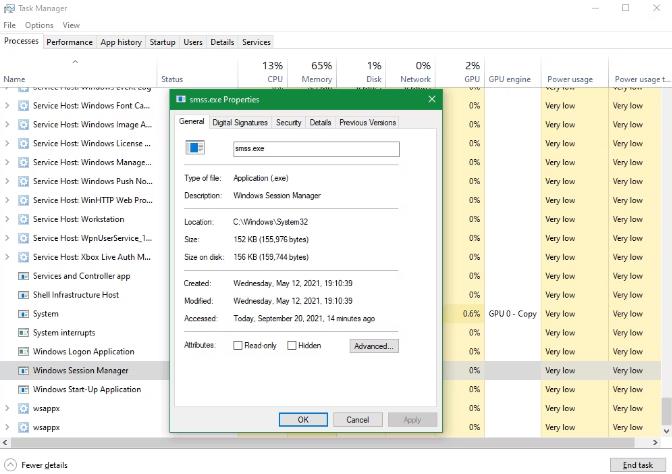Toggle the Read-only attribute checkbox
Screen dimensions: 672x474
coord(237,345)
